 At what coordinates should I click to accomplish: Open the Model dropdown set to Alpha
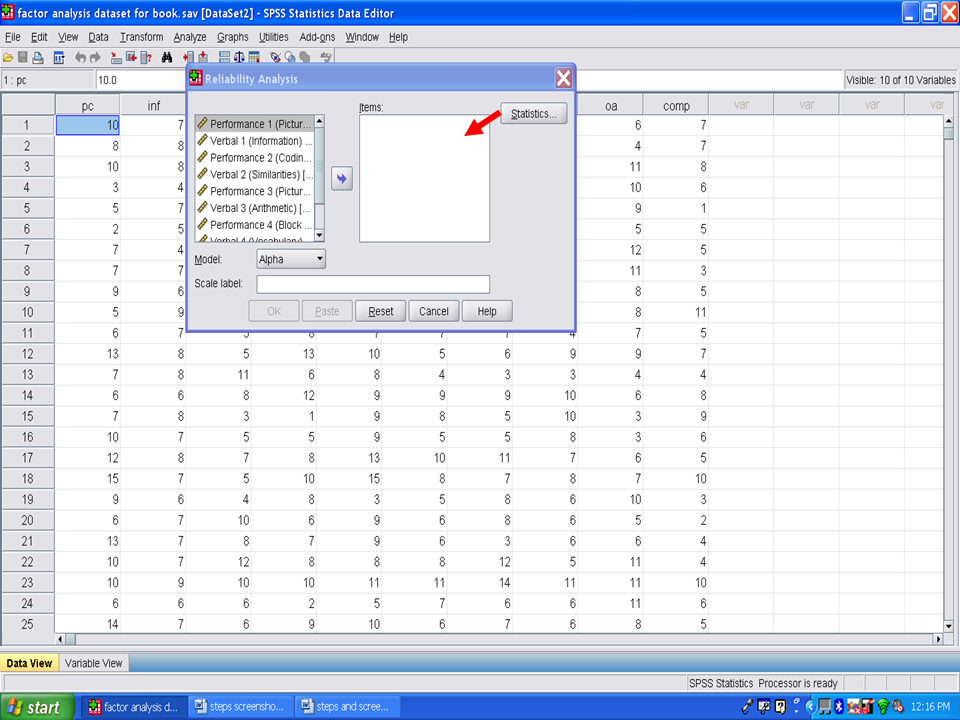pyautogui.click(x=291, y=259)
